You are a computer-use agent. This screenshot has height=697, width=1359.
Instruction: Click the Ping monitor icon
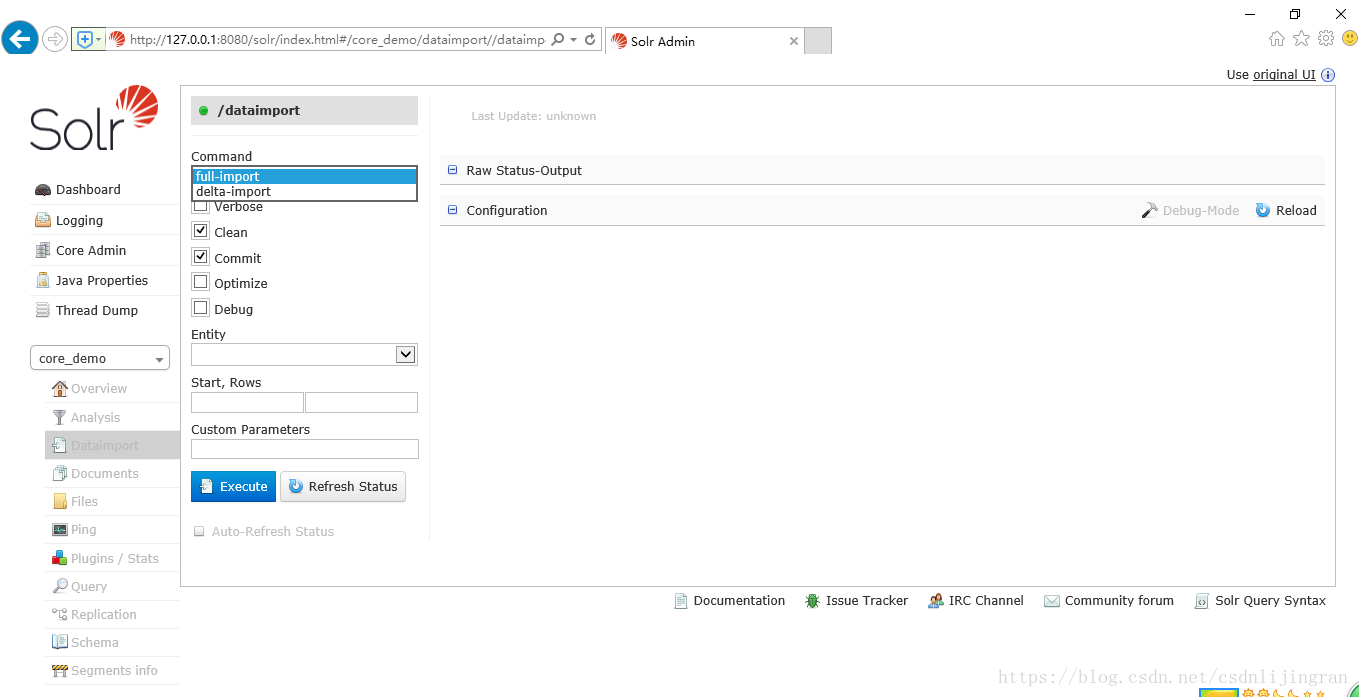(x=60, y=529)
